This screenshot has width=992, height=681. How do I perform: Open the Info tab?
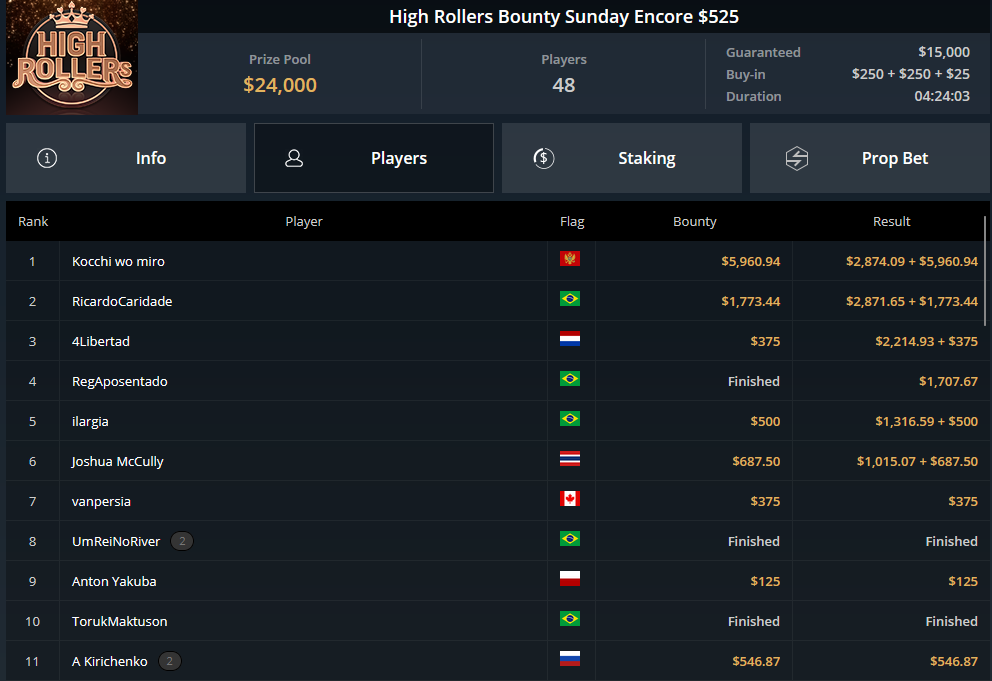(126, 158)
